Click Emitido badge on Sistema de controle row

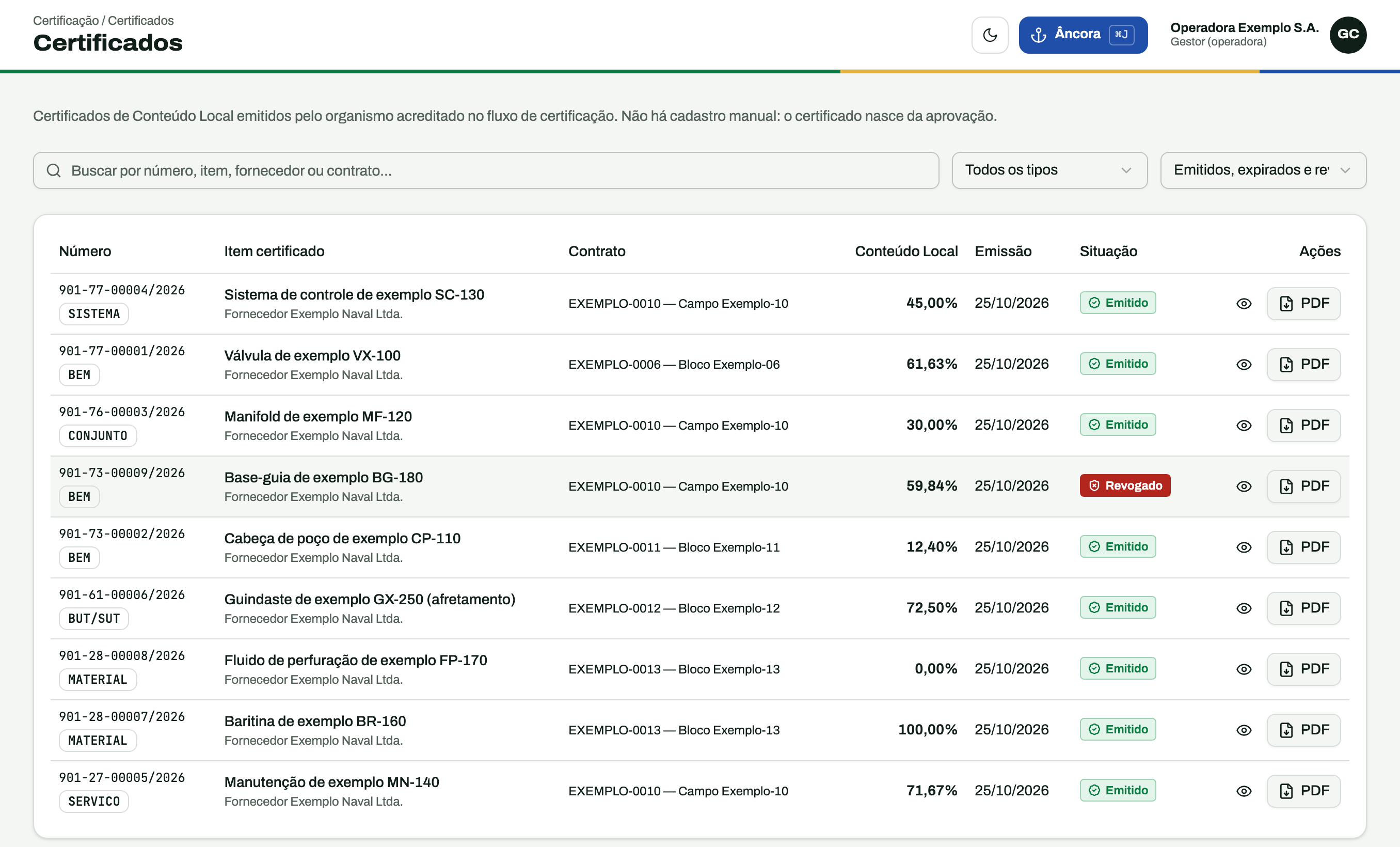(x=1118, y=303)
